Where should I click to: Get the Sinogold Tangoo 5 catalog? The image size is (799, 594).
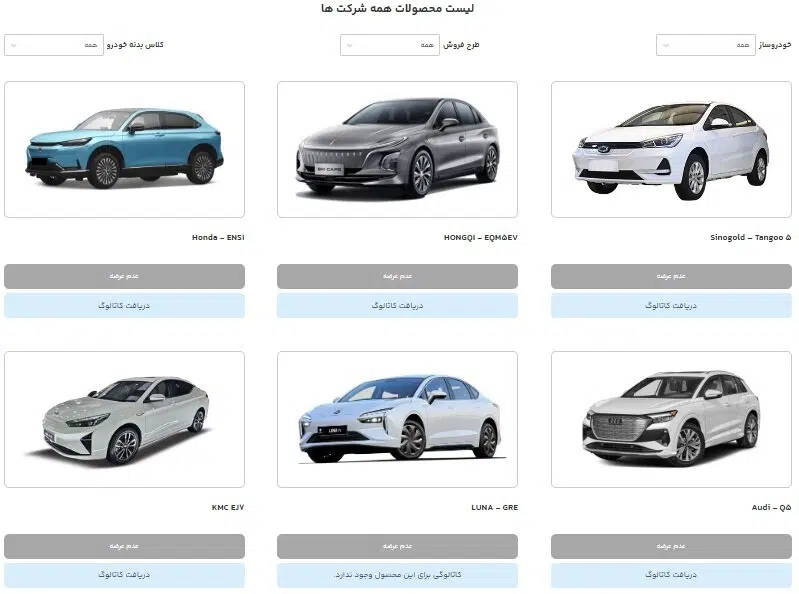[x=671, y=306]
